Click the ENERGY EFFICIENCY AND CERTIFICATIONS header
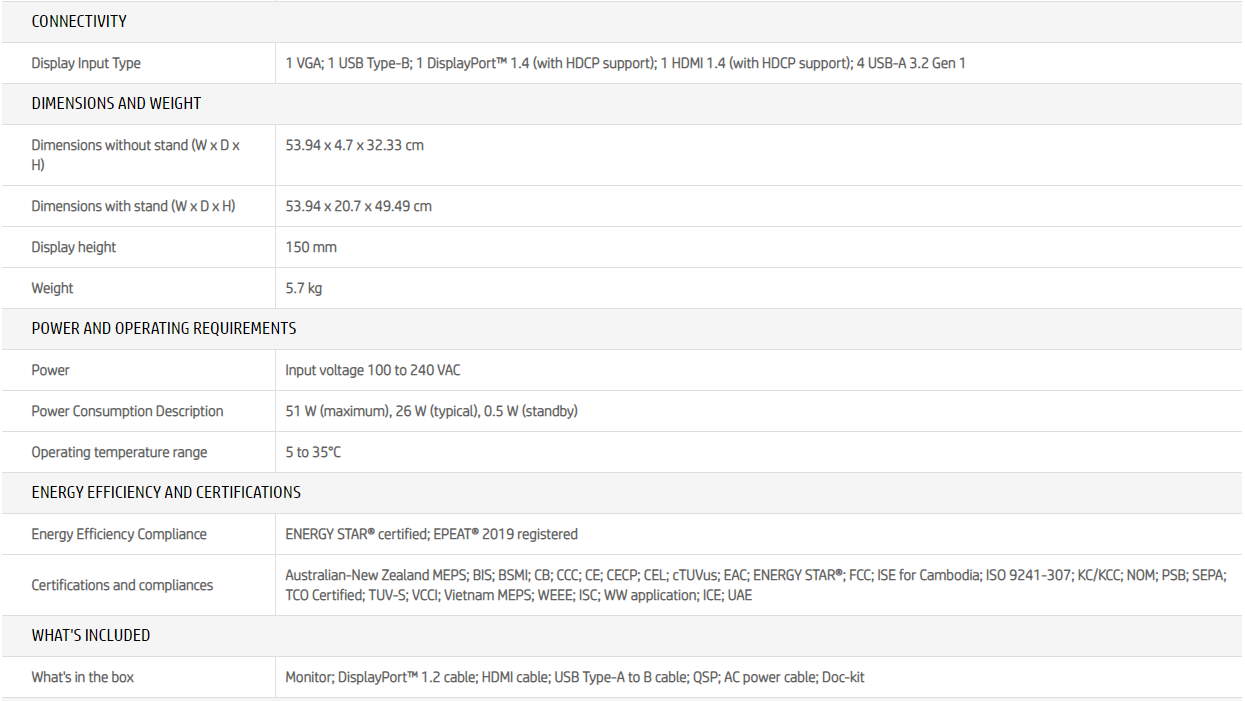Image resolution: width=1245 pixels, height=701 pixels. point(166,492)
